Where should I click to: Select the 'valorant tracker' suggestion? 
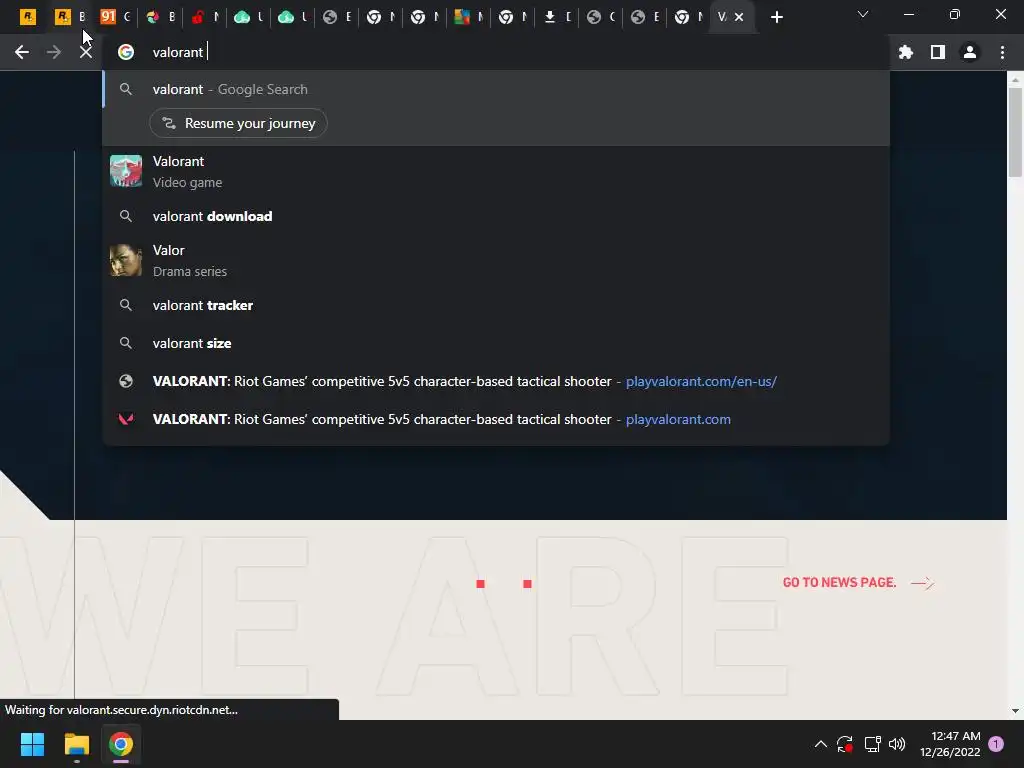(x=496, y=305)
